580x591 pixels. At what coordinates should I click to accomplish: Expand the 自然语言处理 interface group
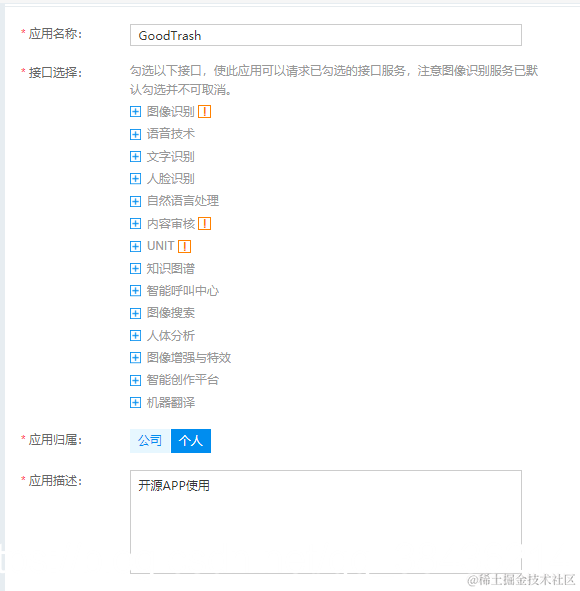[135, 201]
